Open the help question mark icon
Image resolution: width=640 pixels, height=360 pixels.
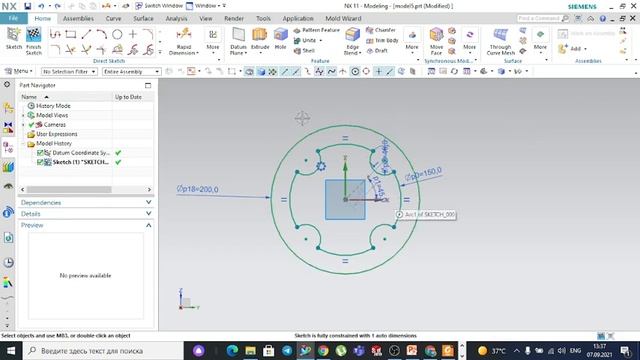click(x=603, y=18)
